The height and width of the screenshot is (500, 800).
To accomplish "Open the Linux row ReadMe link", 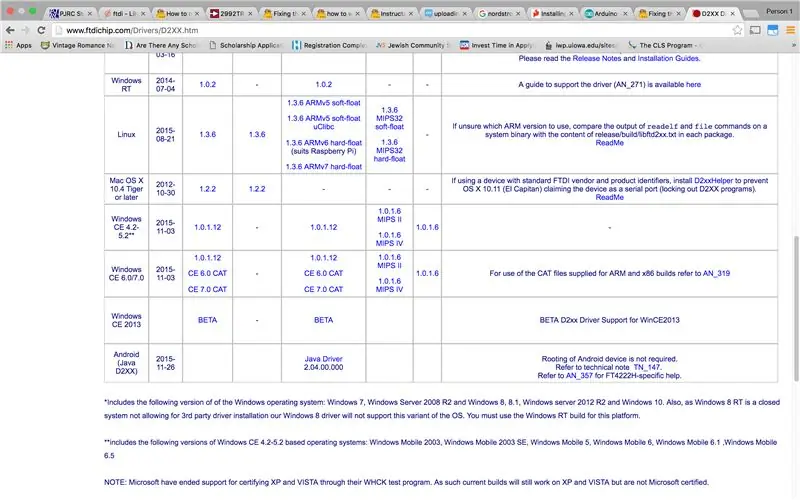I will click(x=609, y=143).
